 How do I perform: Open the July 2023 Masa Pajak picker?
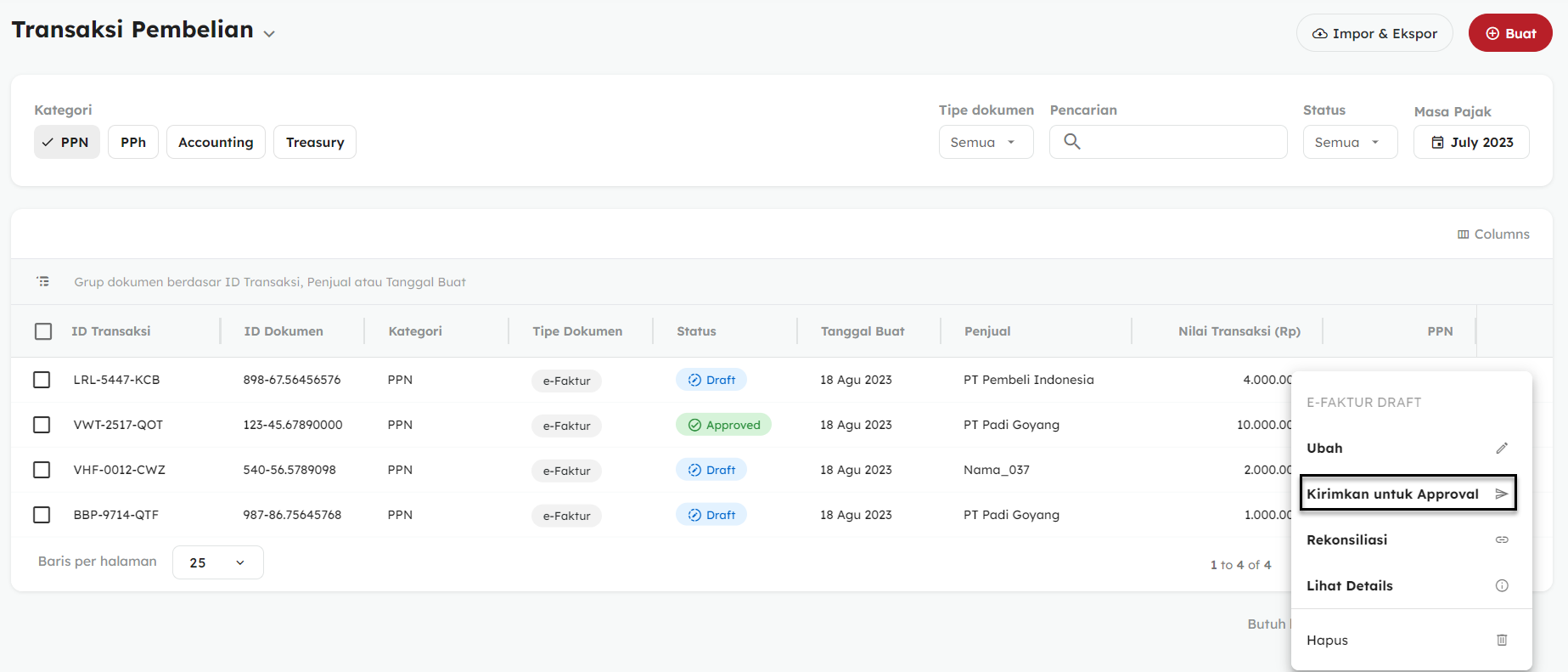coord(1470,142)
